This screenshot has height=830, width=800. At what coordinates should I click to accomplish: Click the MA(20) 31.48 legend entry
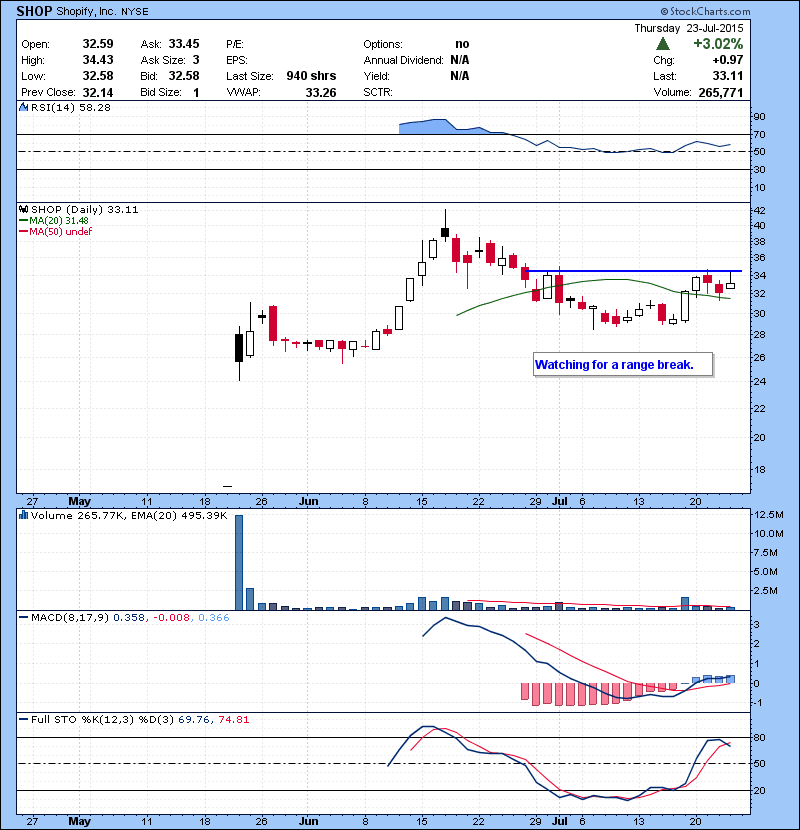(x=55, y=221)
